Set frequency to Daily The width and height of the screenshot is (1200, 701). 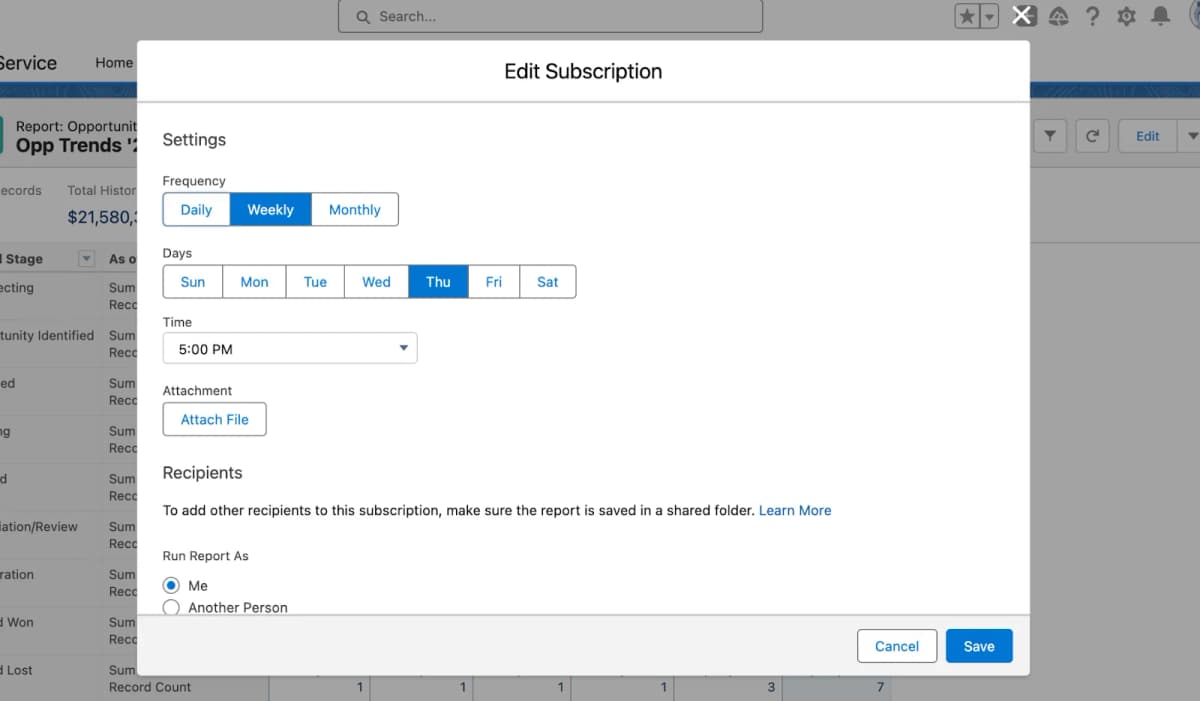point(196,209)
